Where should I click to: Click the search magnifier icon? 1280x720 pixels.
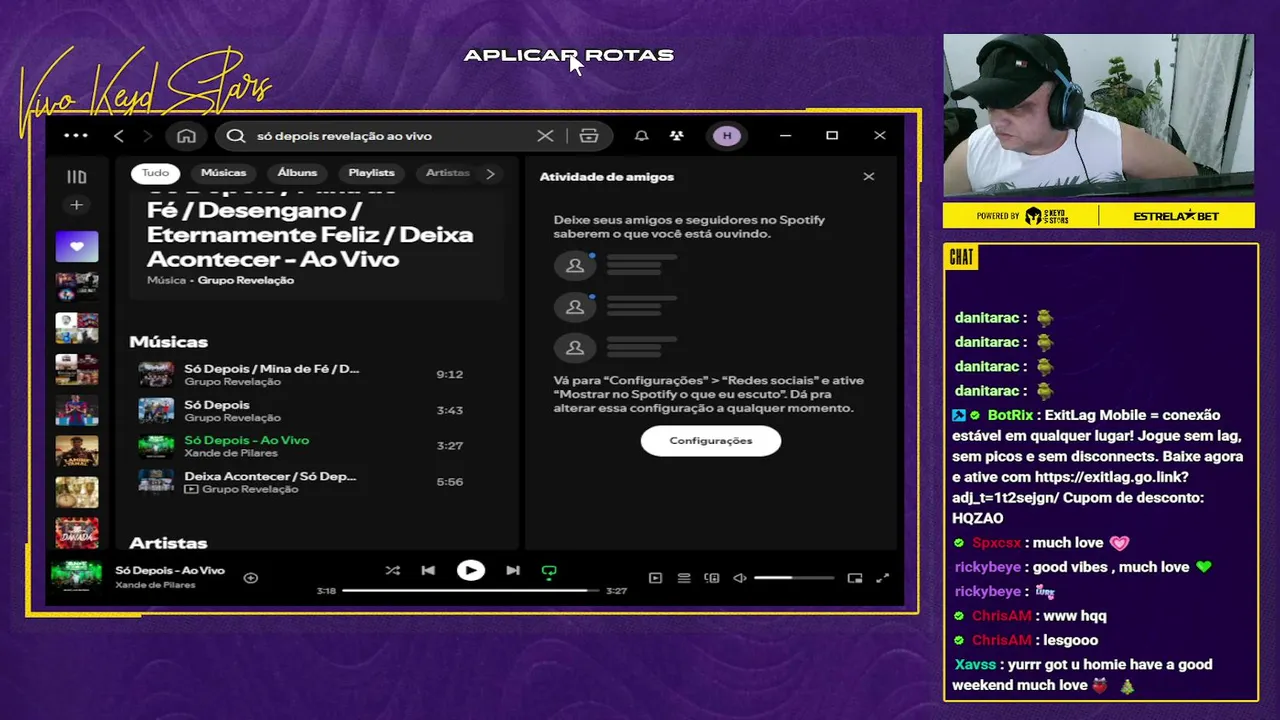click(236, 136)
